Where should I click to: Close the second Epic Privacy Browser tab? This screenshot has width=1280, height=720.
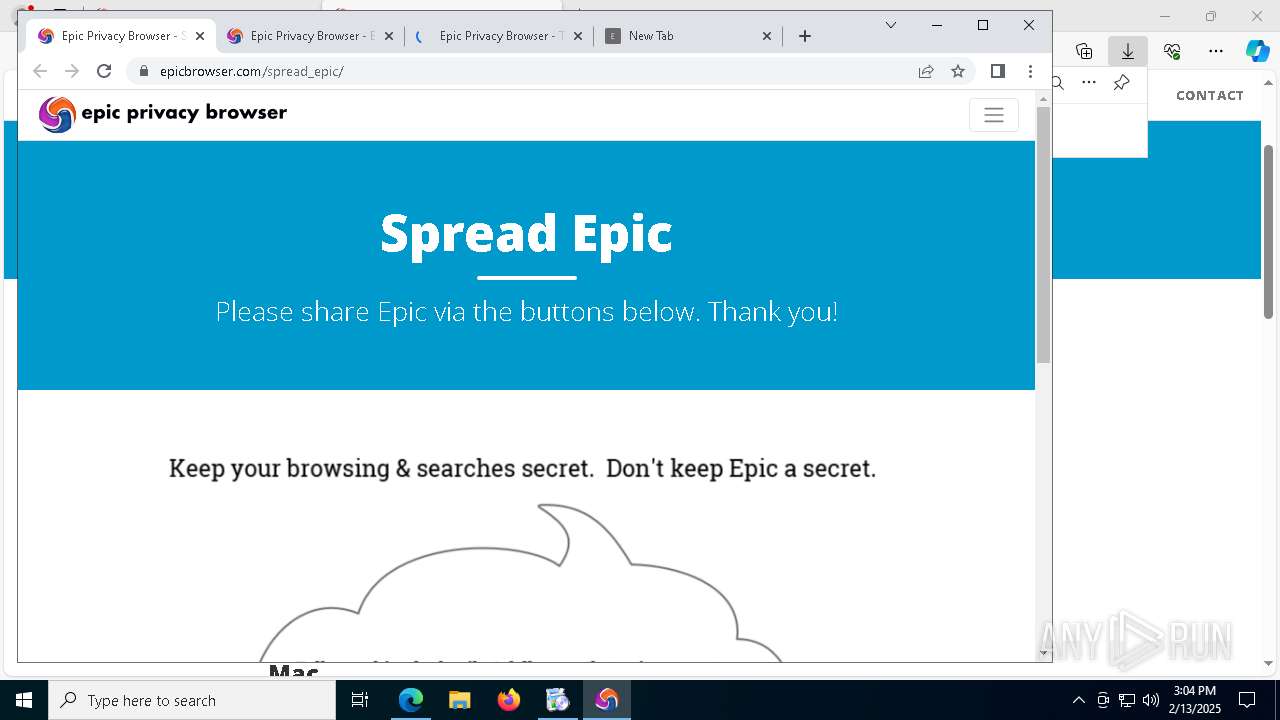pyautogui.click(x=389, y=36)
